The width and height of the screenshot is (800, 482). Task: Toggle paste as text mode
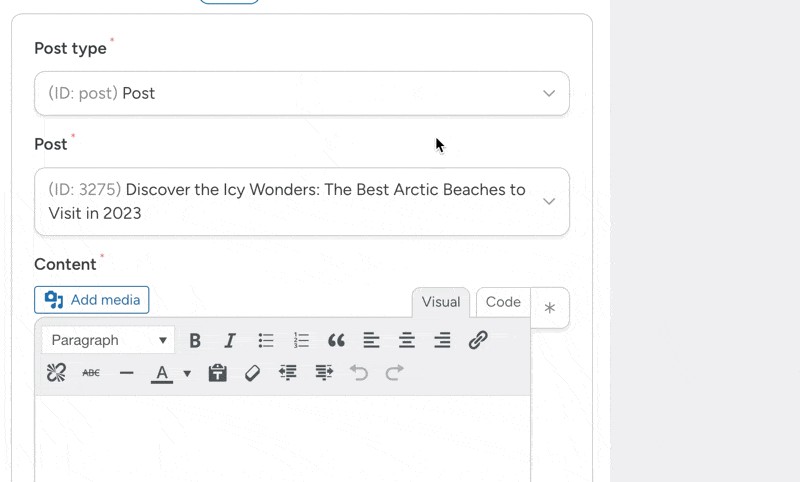217,373
